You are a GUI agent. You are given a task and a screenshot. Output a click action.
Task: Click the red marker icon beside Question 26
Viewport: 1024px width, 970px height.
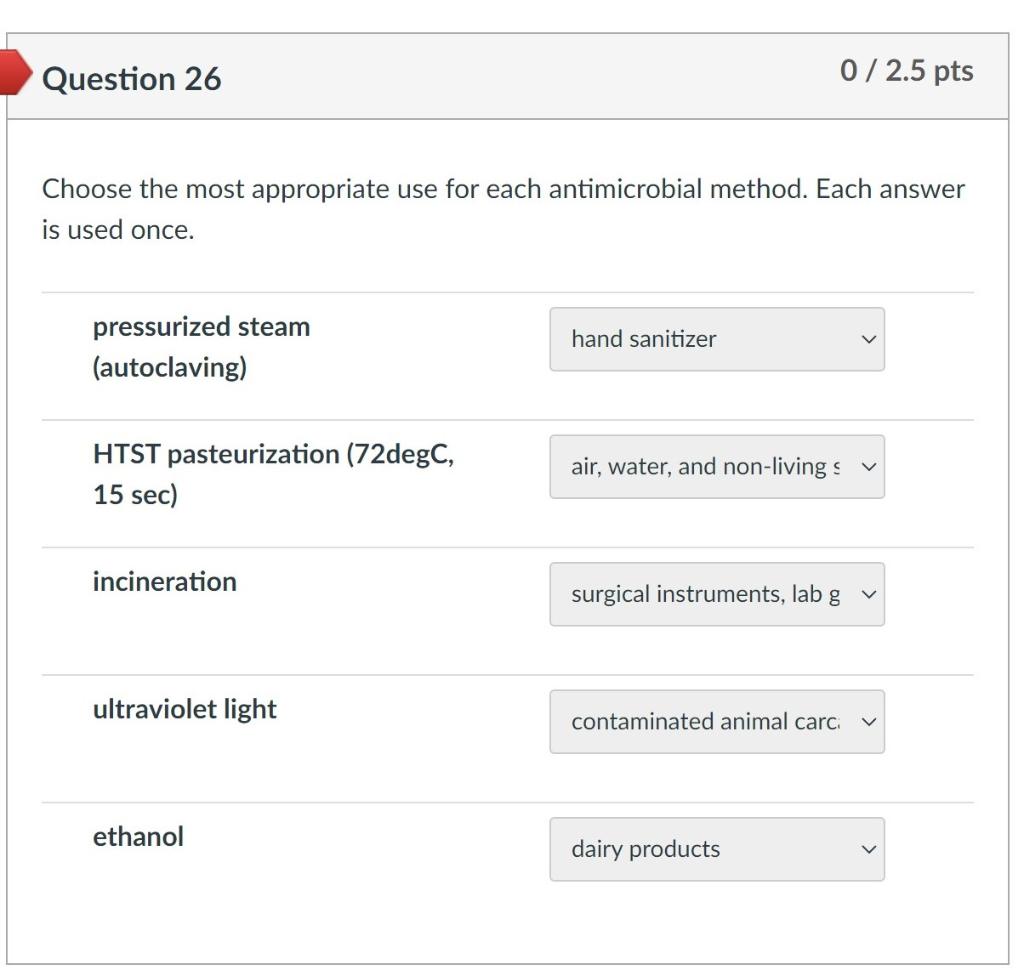click(x=12, y=77)
